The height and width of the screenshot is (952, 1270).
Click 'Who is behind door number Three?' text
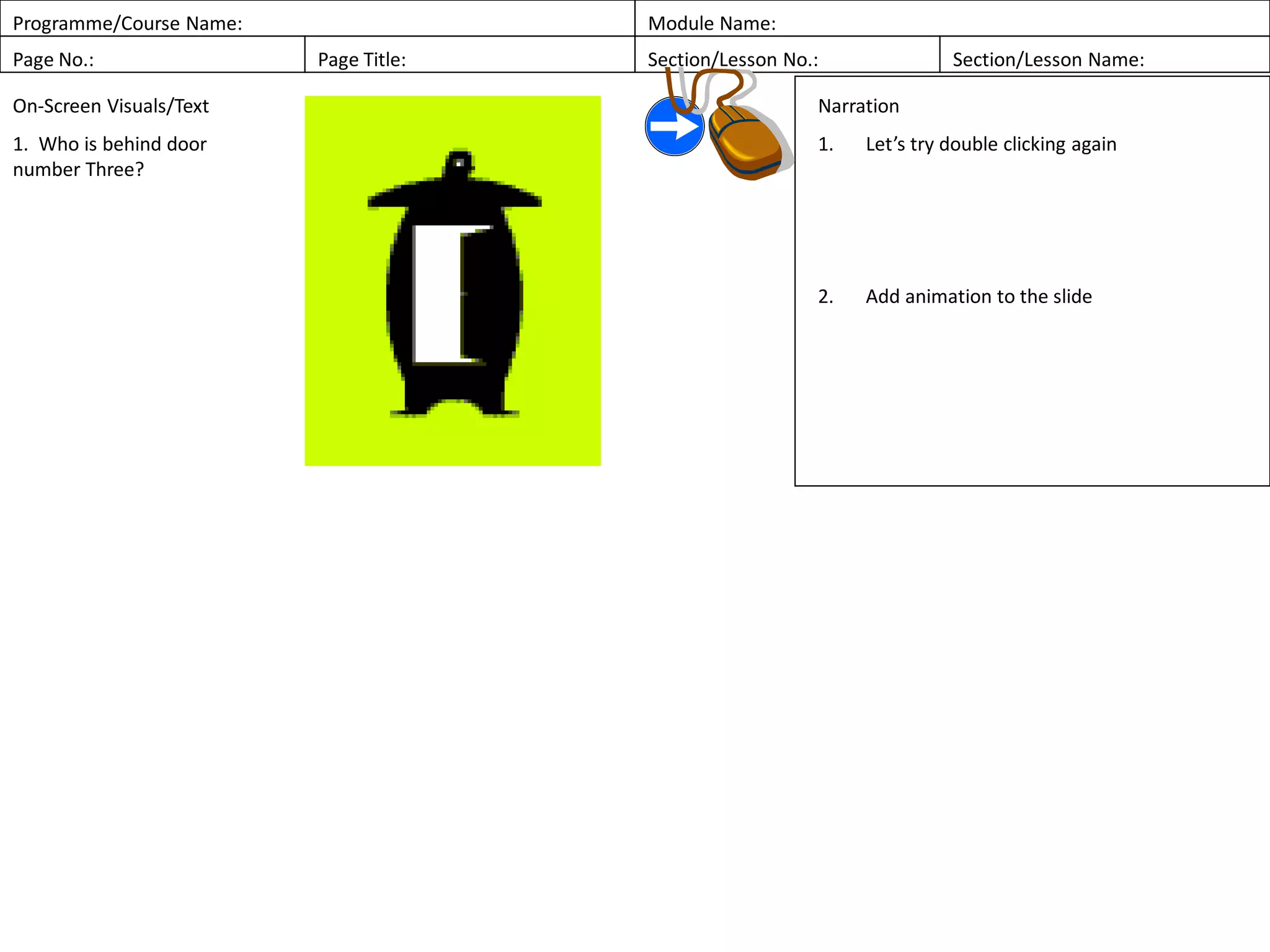click(x=110, y=157)
